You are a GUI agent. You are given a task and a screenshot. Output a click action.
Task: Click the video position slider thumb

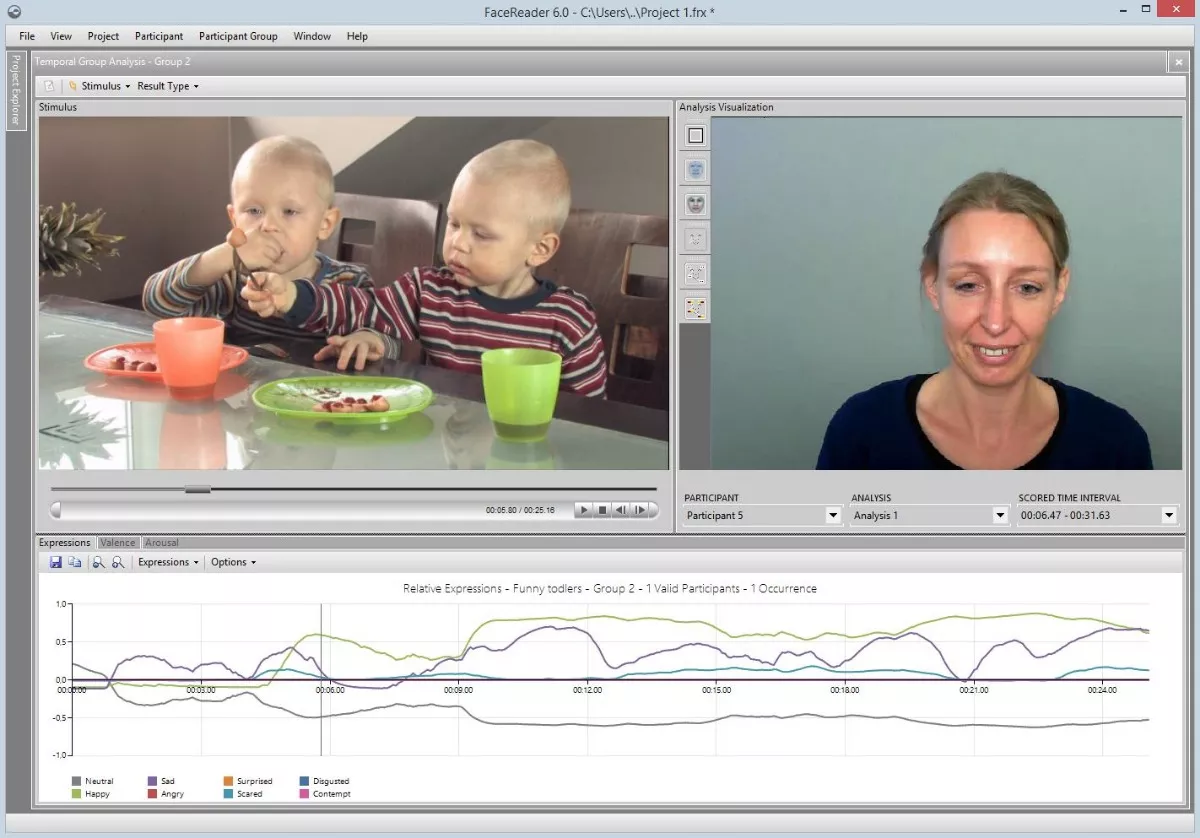198,489
